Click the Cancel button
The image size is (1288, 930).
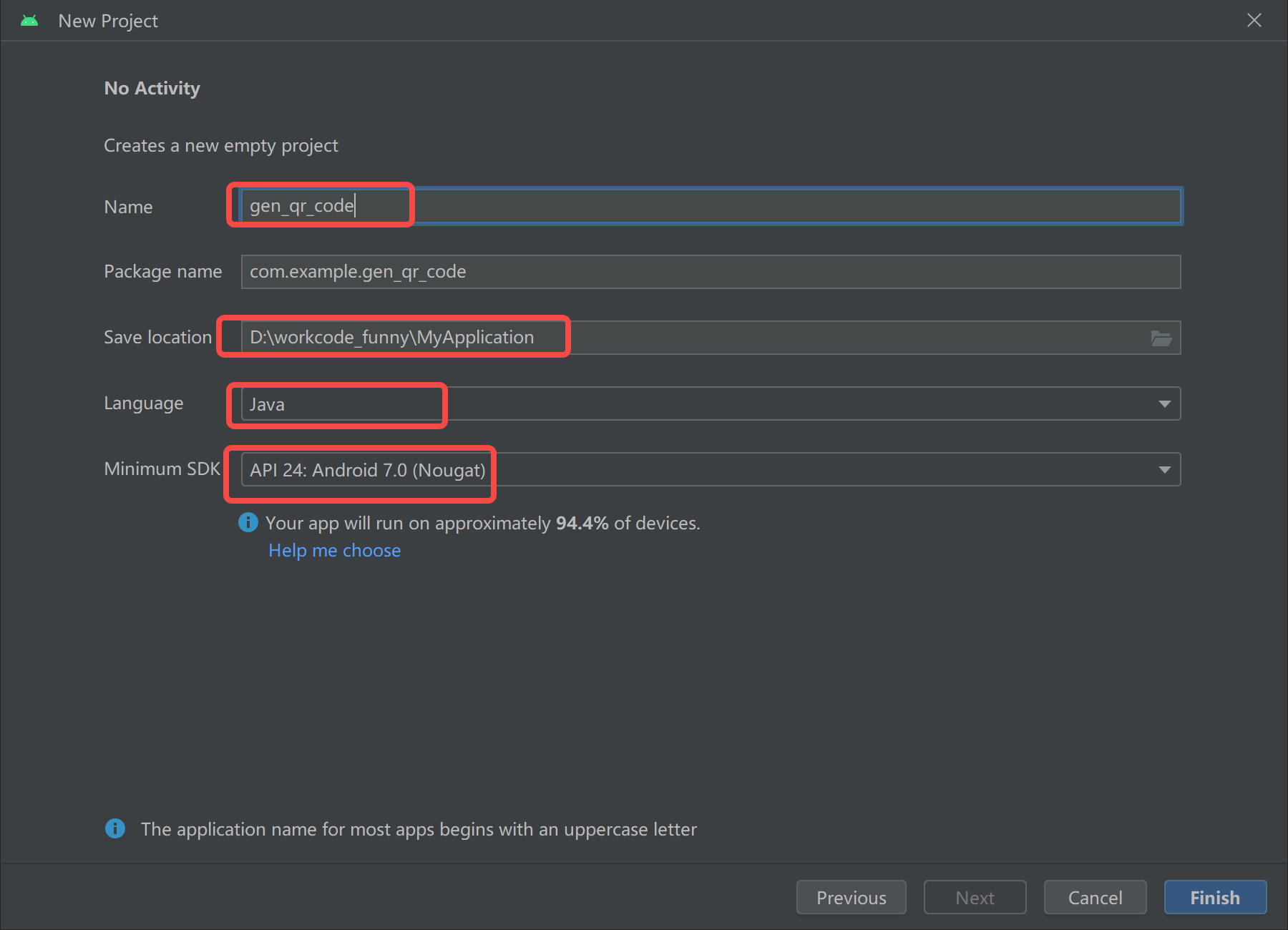tap(1095, 897)
